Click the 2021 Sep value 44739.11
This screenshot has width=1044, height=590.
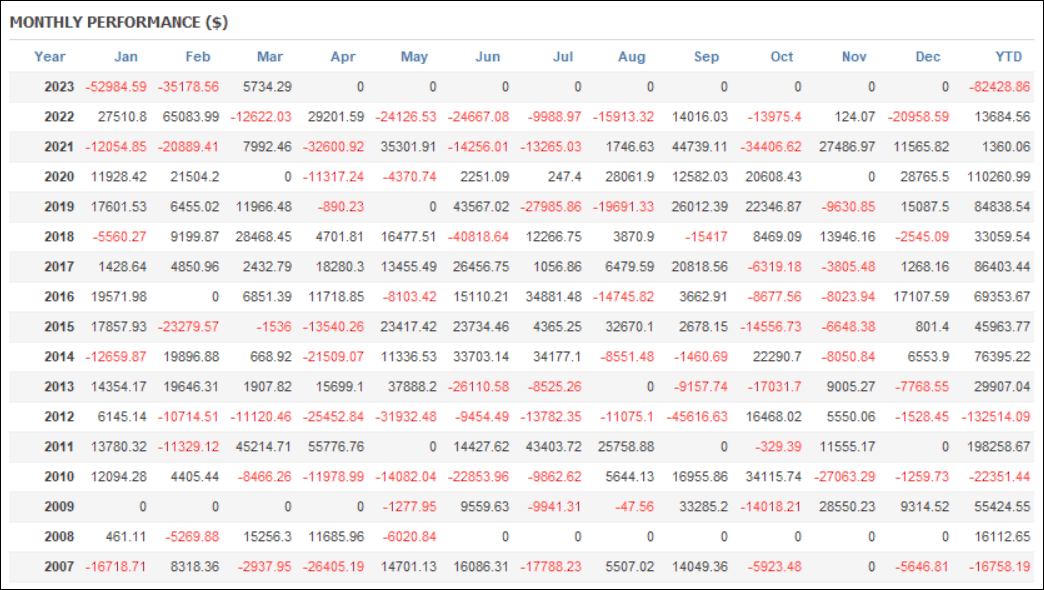(x=697, y=147)
